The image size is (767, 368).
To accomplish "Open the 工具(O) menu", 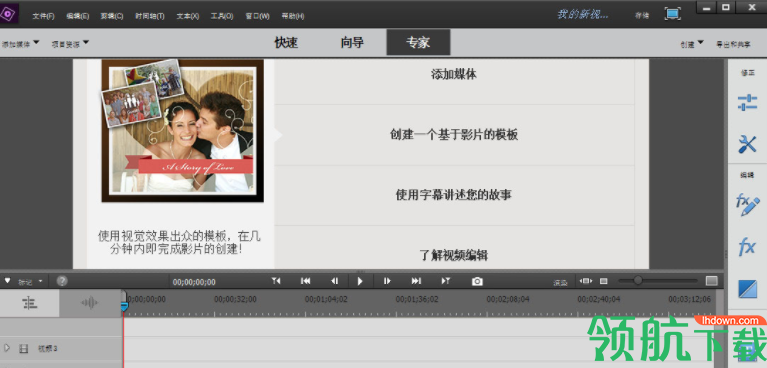I will [x=222, y=16].
